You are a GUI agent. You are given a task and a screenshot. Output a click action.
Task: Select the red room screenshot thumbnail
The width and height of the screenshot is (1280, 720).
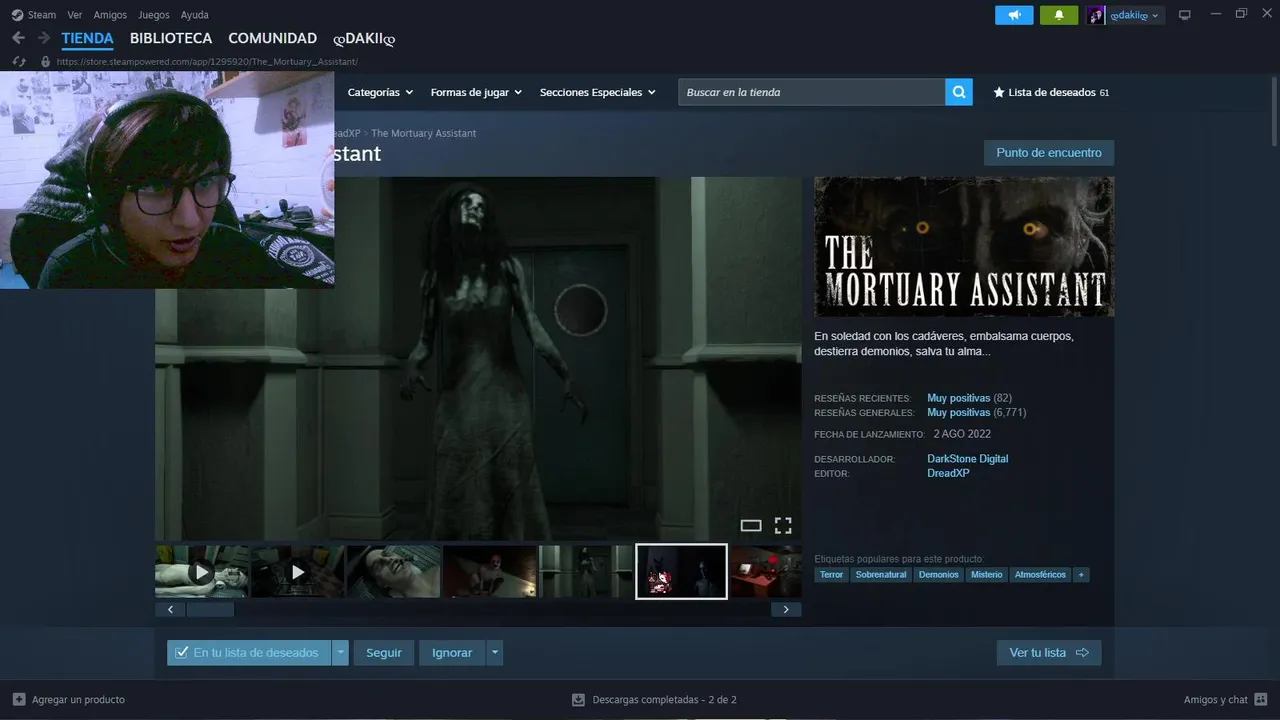766,572
